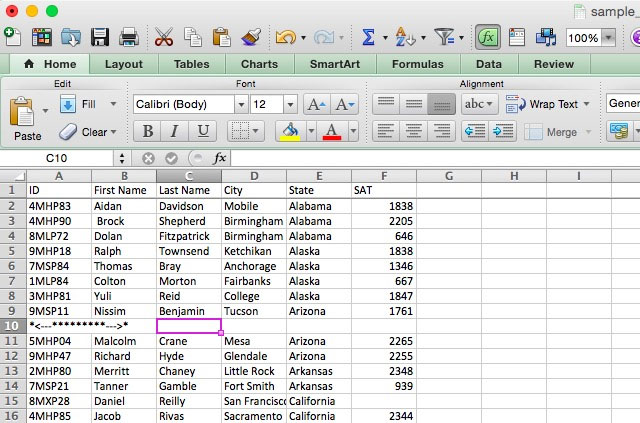Screen dimensions: 640x423
Task: Toggle Align Text Right
Action: pyautogui.click(x=441, y=131)
